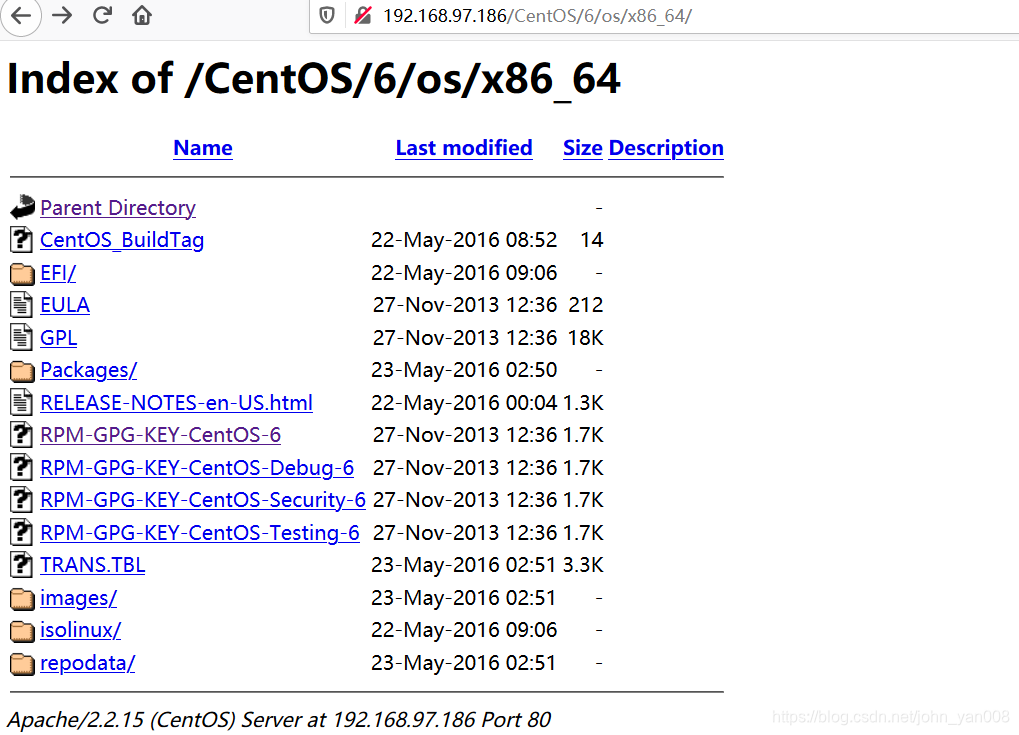Open the RPM-GPG-KEY-CentOS-Testing-6 link
The width and height of the screenshot is (1019, 735).
pos(200,533)
